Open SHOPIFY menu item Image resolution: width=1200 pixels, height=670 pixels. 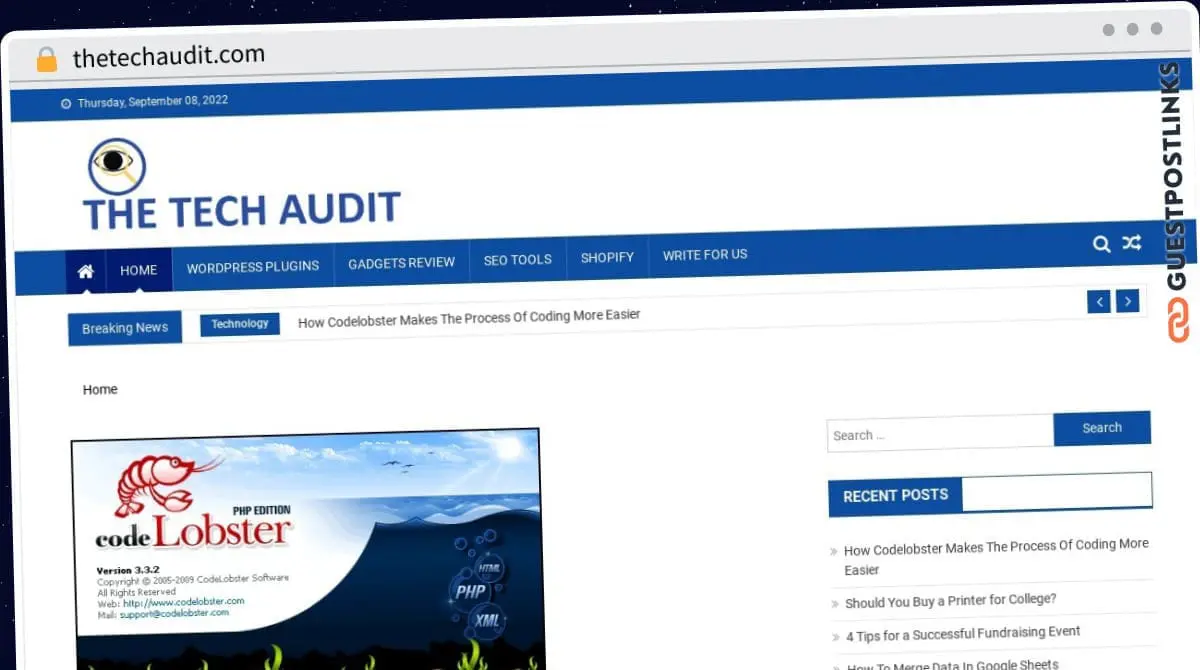click(607, 257)
